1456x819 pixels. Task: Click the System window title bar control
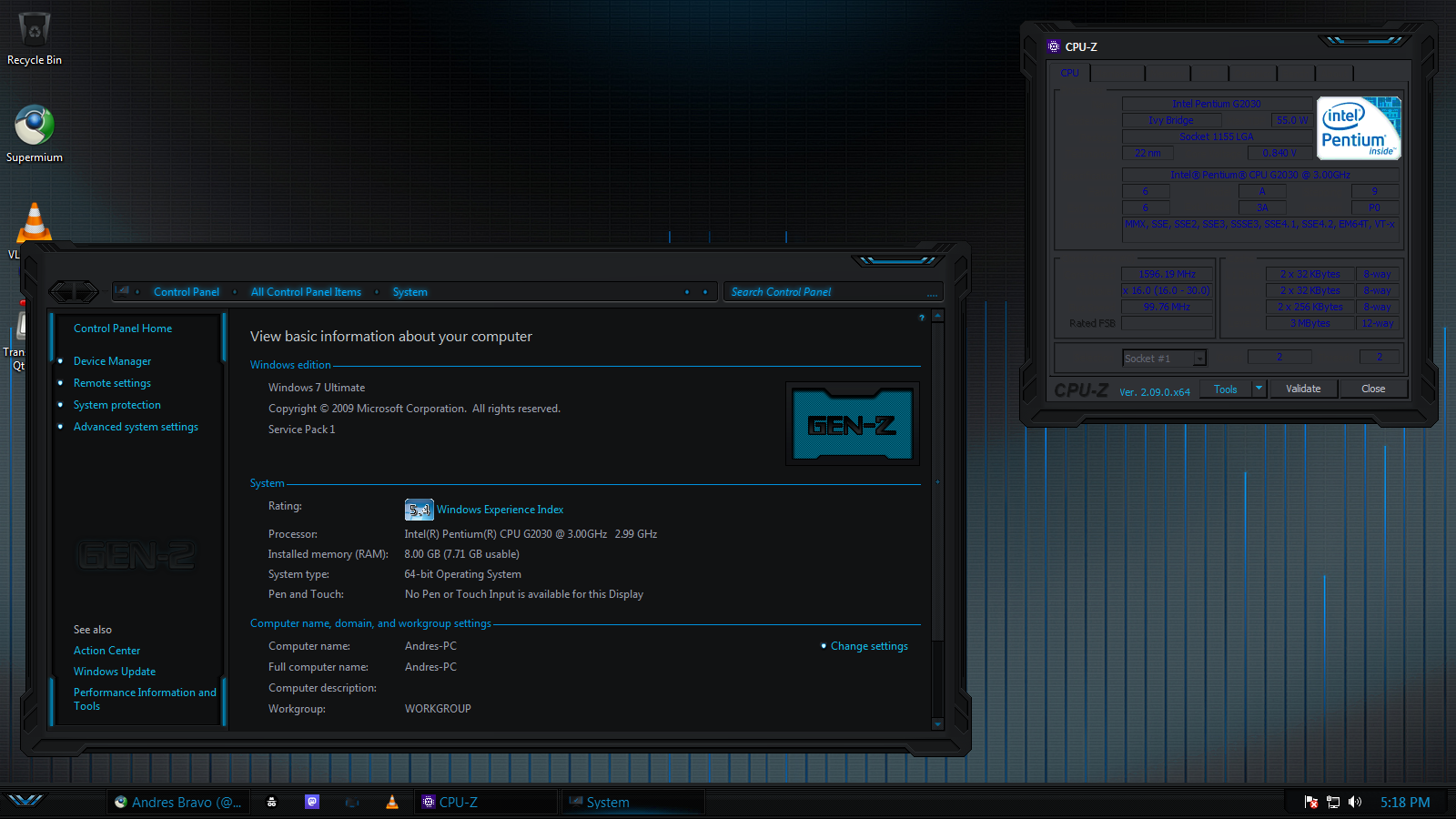[x=897, y=260]
